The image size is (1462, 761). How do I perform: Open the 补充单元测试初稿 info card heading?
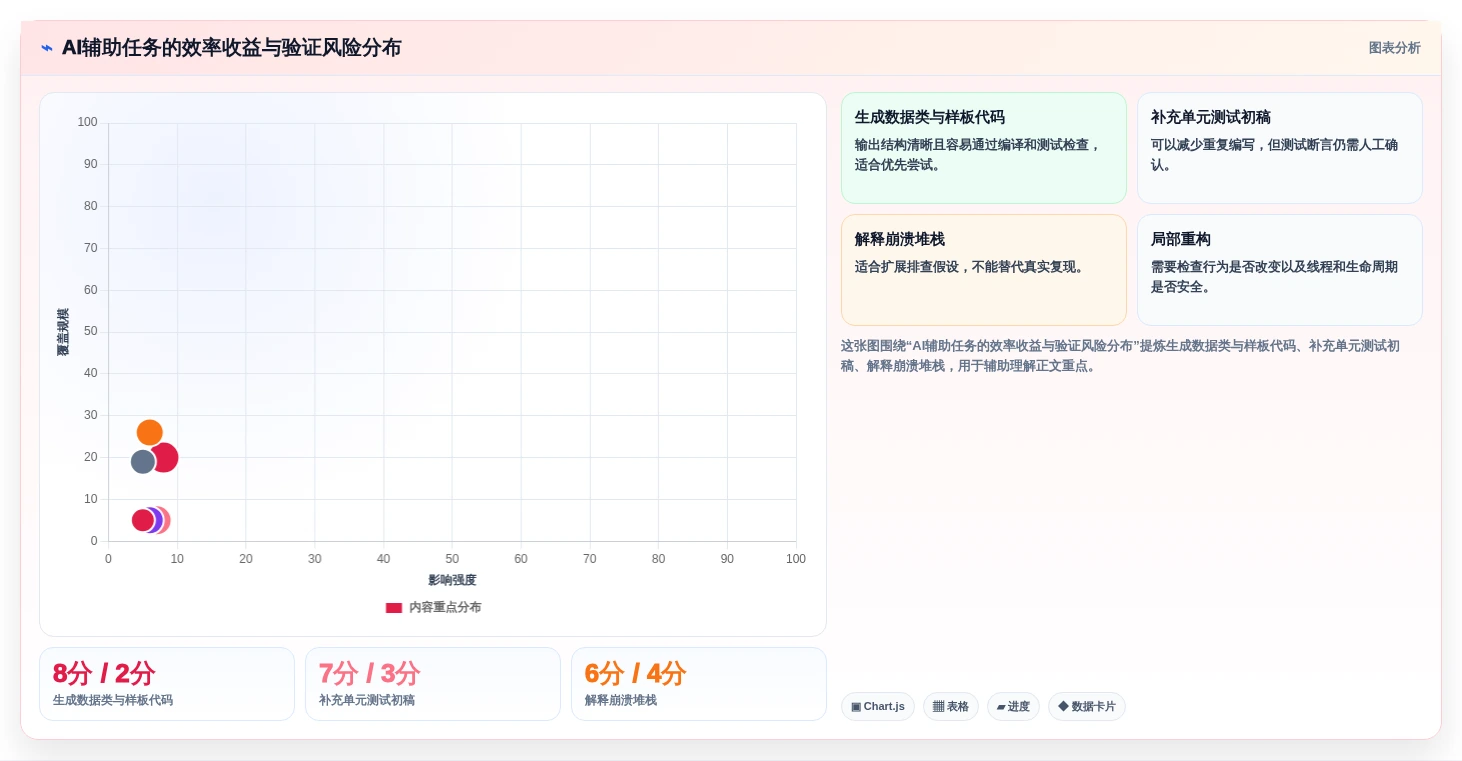[x=1210, y=117]
